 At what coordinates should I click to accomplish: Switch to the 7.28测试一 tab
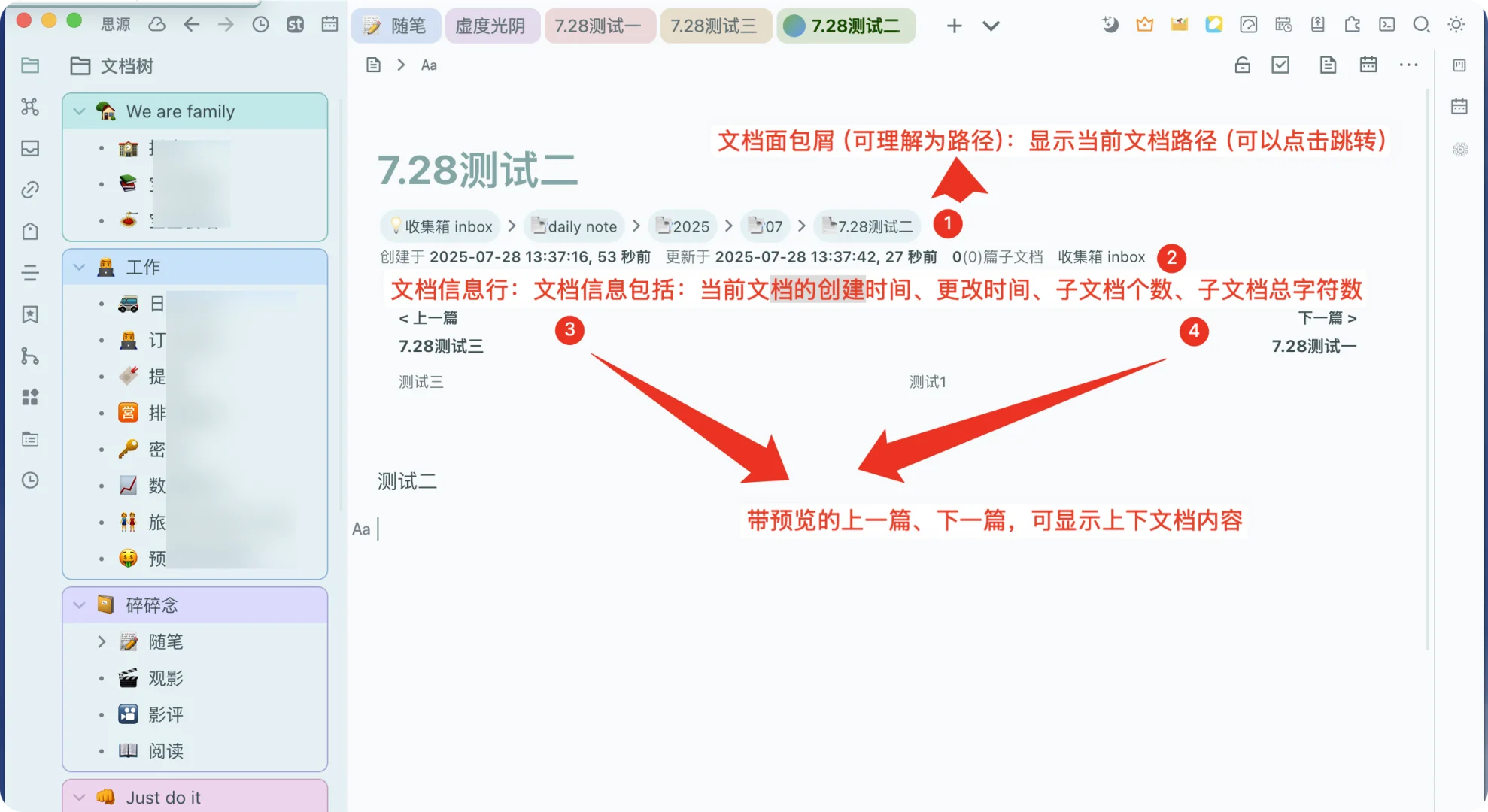click(600, 25)
